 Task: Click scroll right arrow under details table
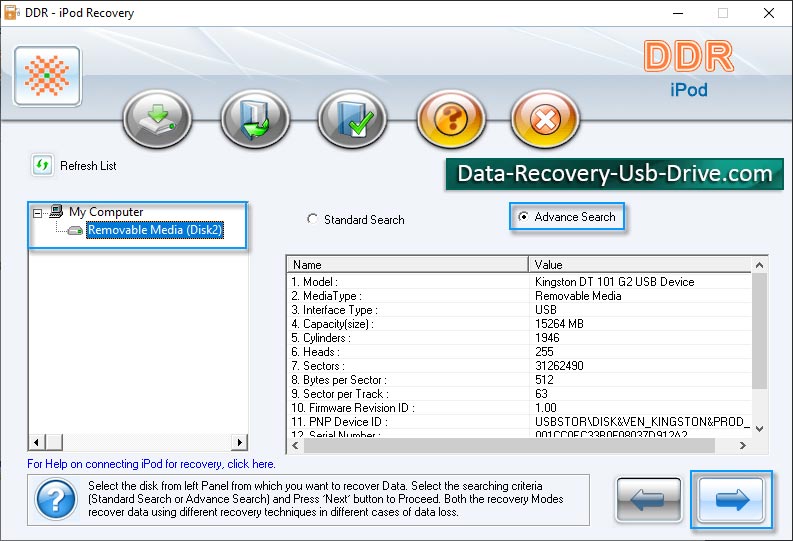pos(742,445)
